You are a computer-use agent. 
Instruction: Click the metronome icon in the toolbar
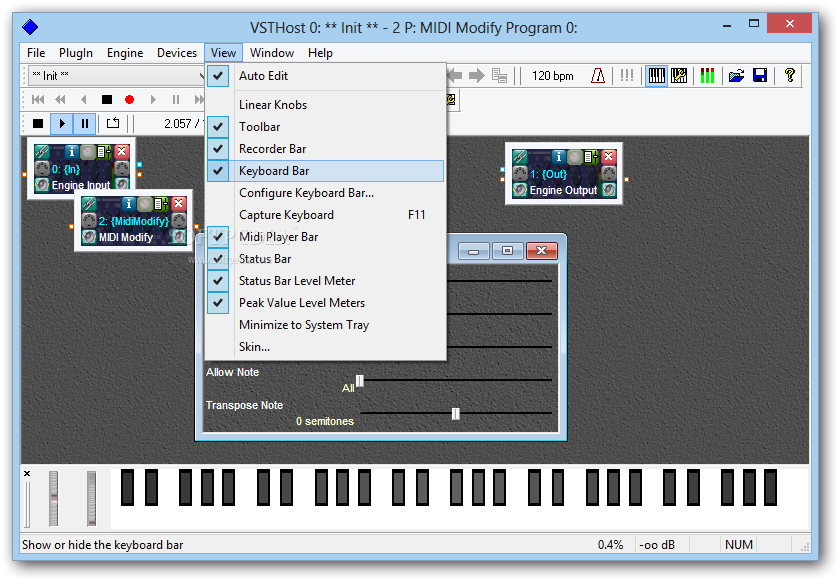598,75
